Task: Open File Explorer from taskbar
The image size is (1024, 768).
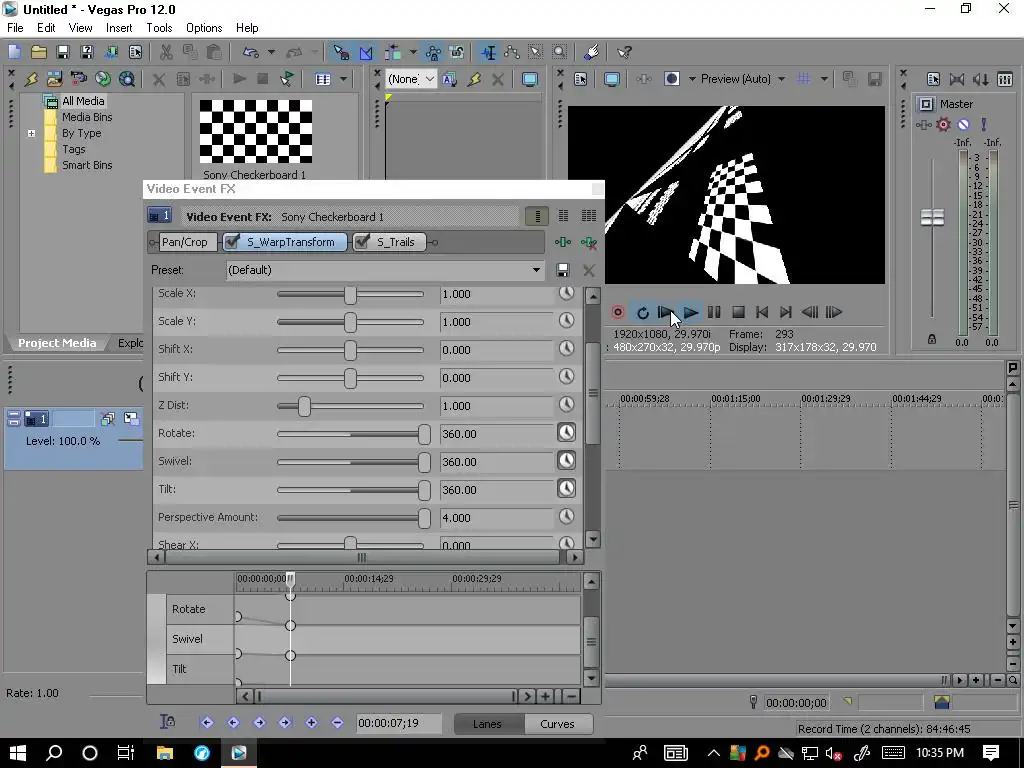Action: pos(165,752)
